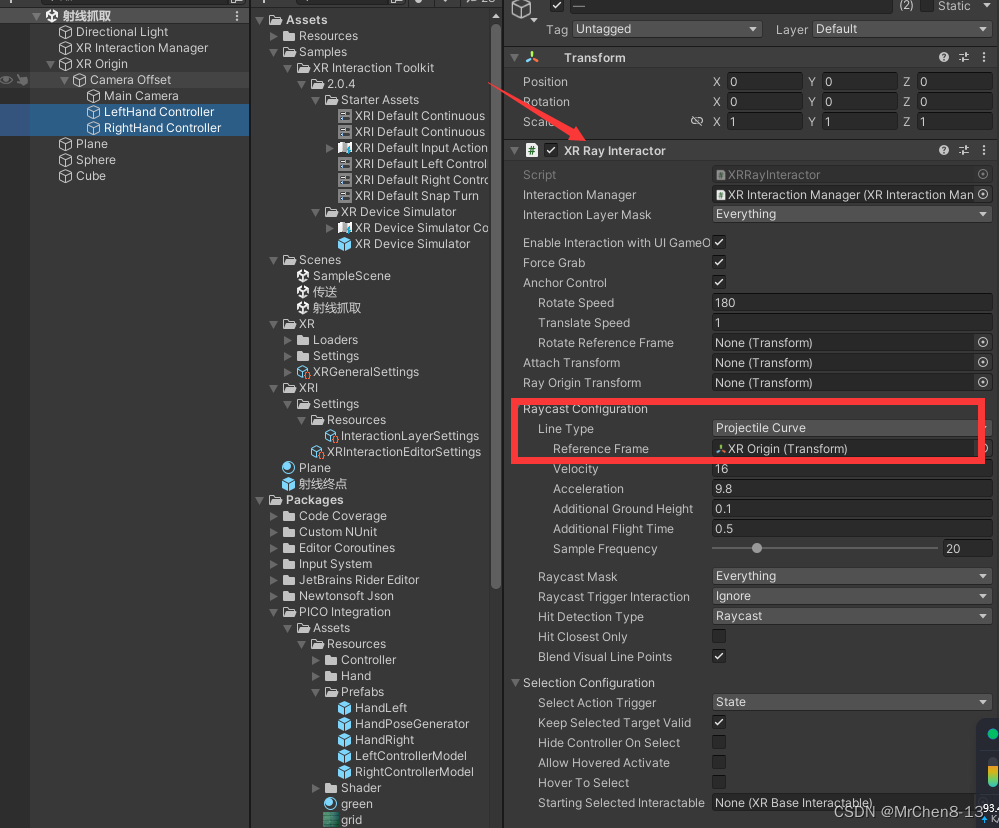Click the Script field object selector icon
This screenshot has width=999, height=828.
pyautogui.click(x=982, y=173)
